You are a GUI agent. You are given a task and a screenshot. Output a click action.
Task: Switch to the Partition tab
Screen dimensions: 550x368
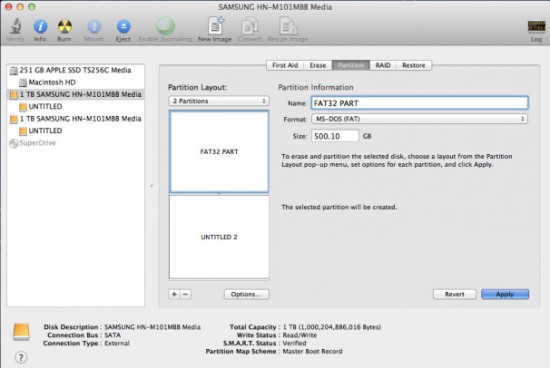click(x=351, y=65)
